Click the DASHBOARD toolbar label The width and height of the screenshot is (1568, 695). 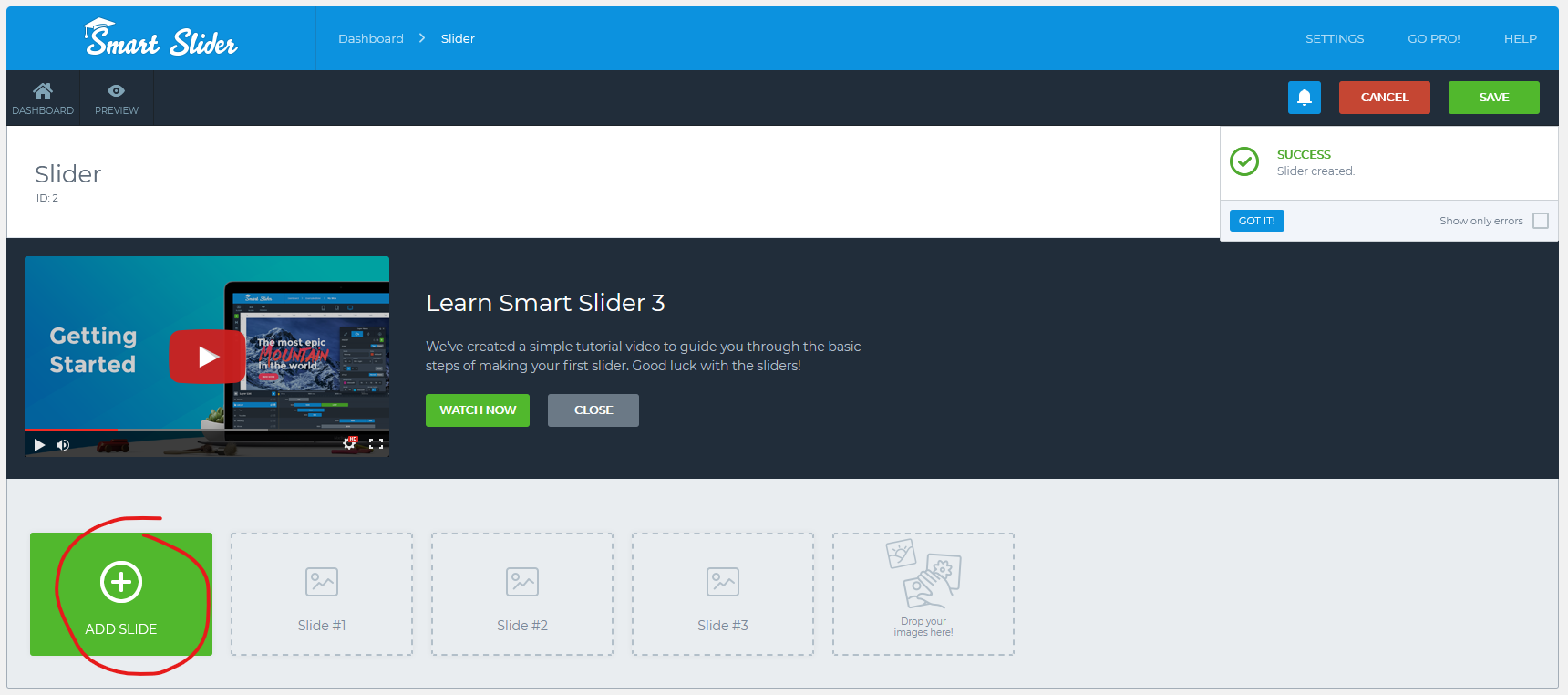(x=43, y=110)
